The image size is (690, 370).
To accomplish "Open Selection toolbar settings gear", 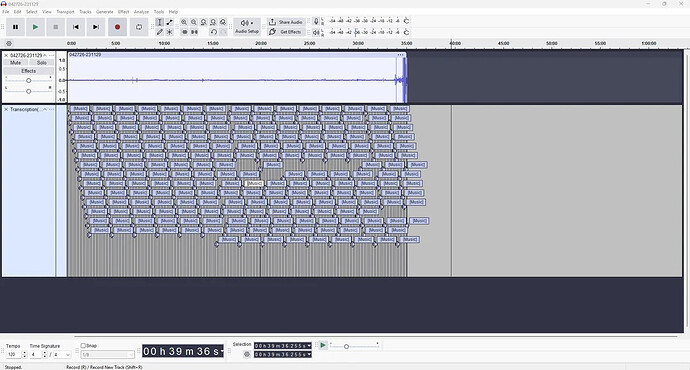I will tap(247, 354).
